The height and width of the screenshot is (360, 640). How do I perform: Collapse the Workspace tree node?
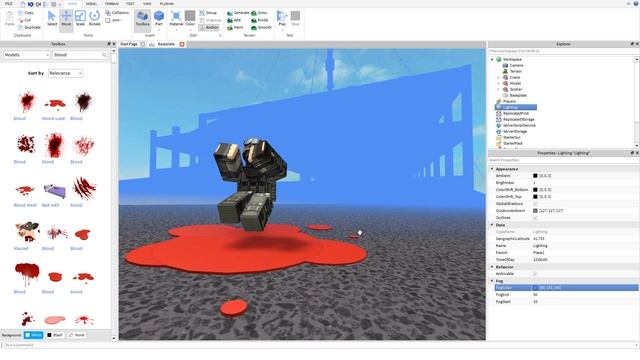tap(492, 60)
